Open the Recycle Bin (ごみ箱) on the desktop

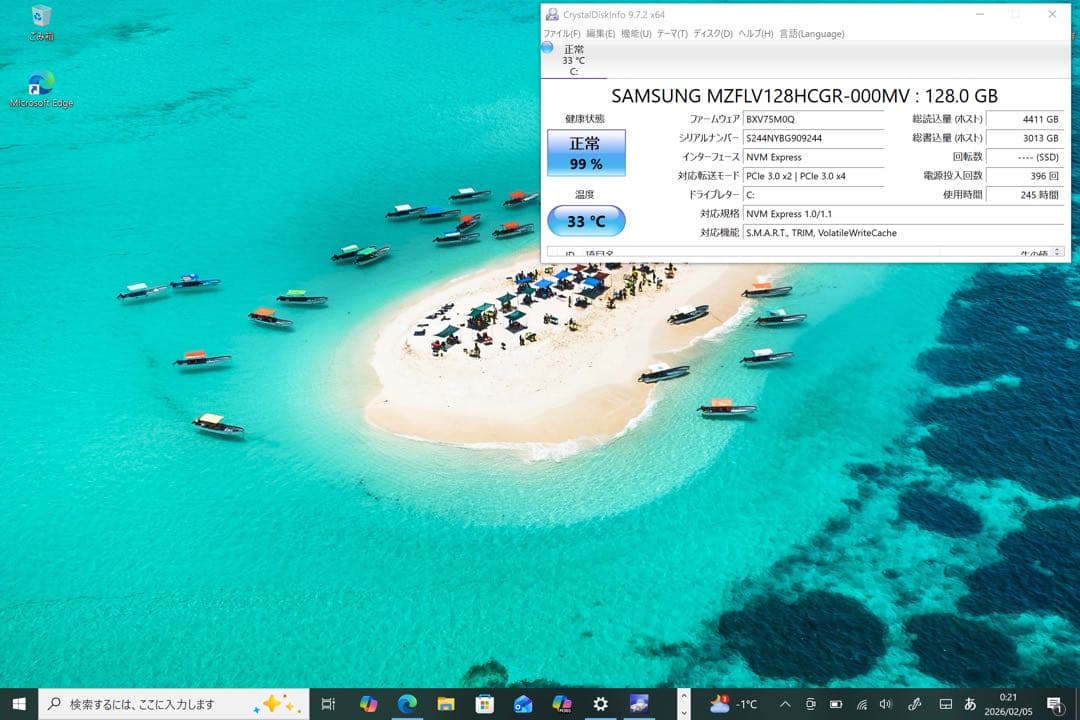(x=40, y=20)
